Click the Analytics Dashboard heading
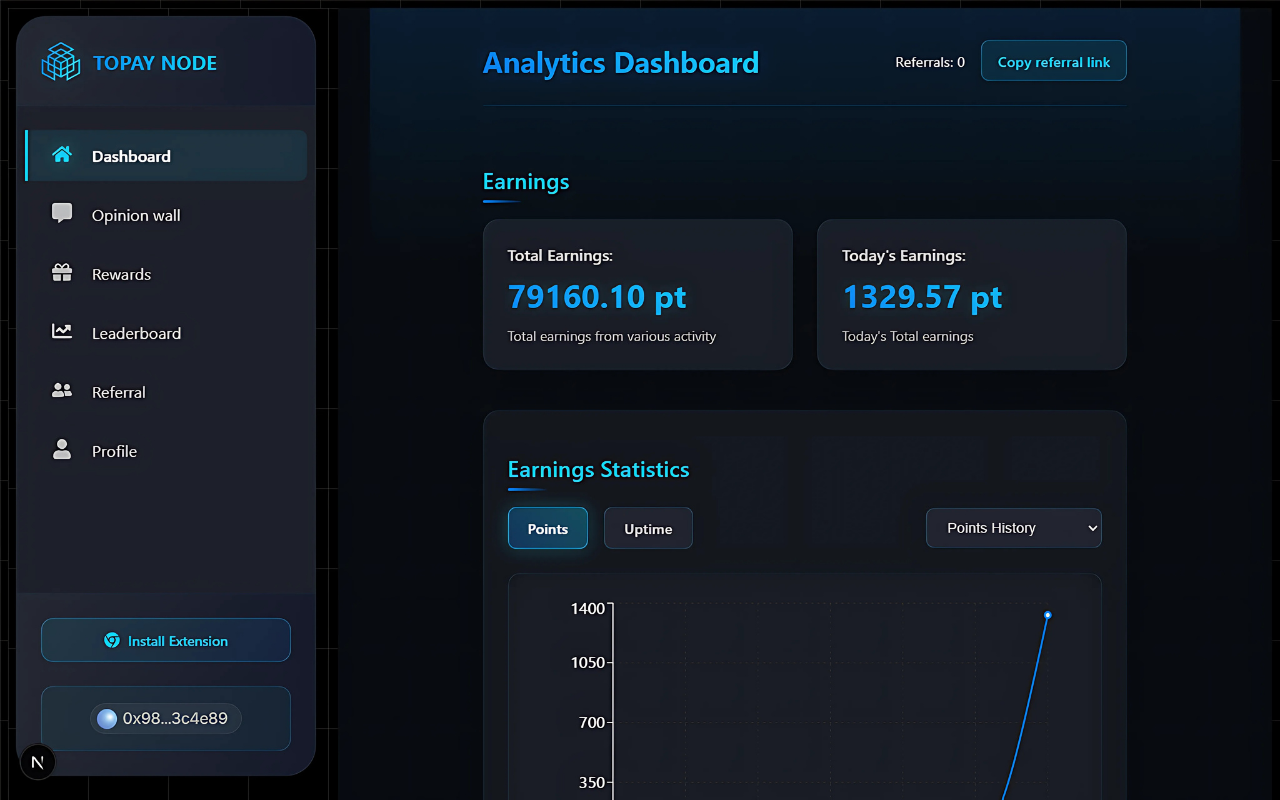The height and width of the screenshot is (800, 1280). (x=621, y=63)
